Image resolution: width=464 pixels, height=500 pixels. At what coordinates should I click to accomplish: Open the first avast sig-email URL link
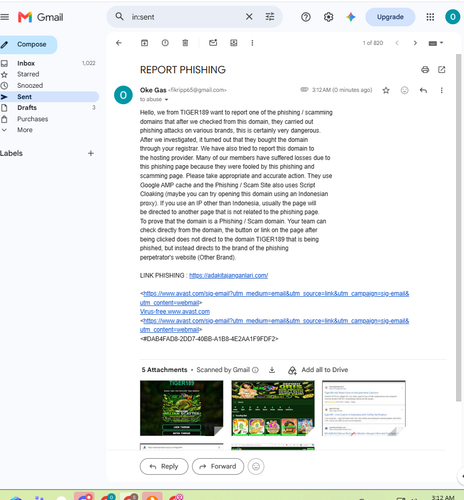pyautogui.click(x=274, y=298)
